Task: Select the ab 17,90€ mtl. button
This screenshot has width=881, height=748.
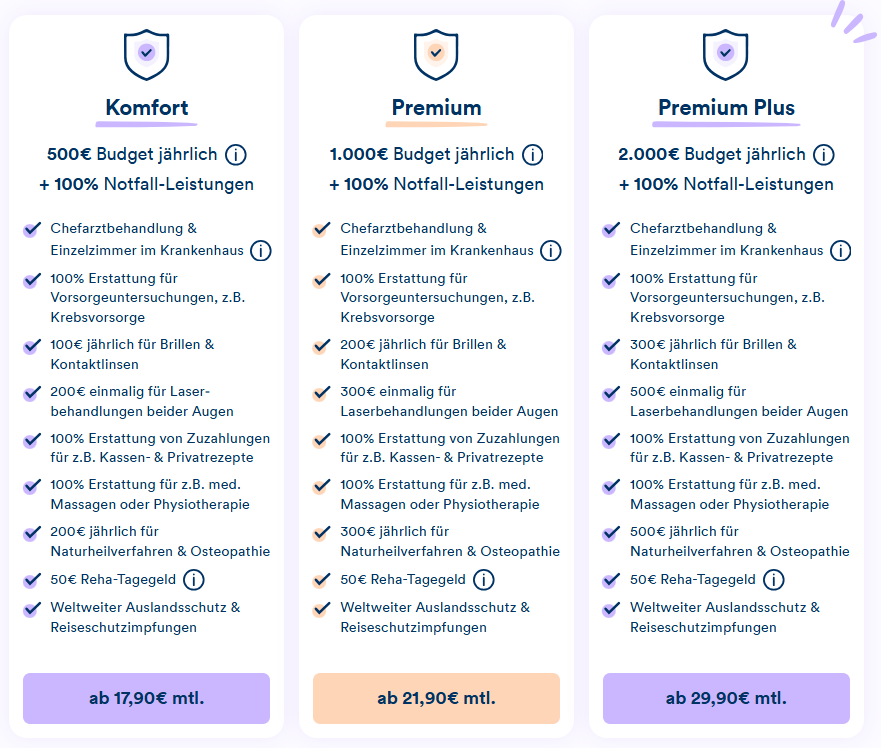Action: click(x=146, y=698)
